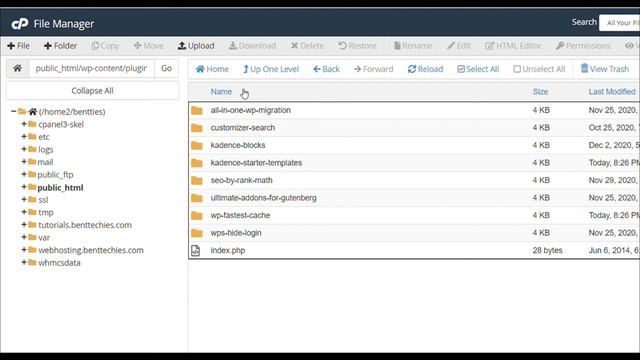Click the seo-by-rank-math folder icon
640x360 pixels.
point(197,180)
